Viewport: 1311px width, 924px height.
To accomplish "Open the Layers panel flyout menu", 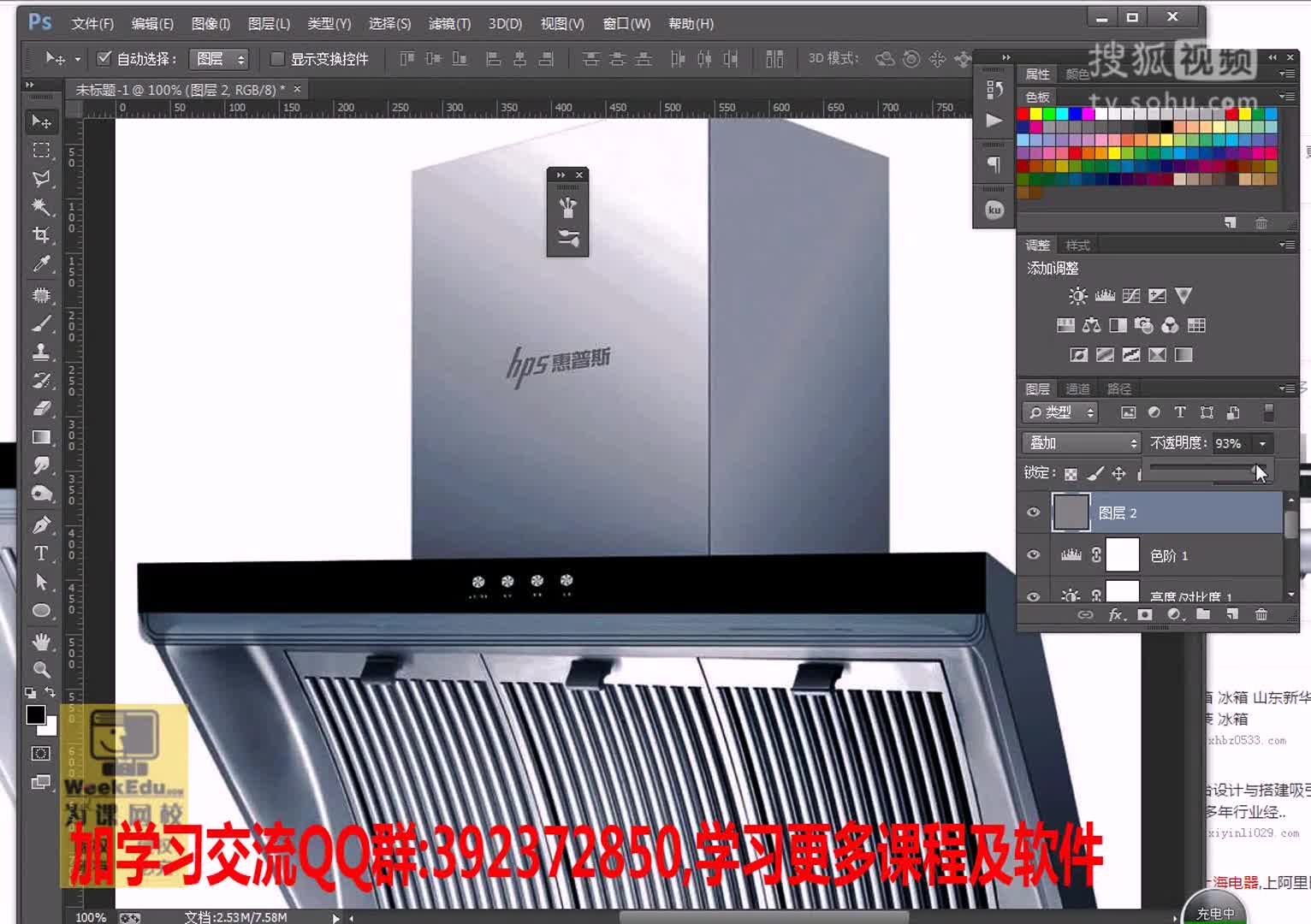I will [1286, 388].
